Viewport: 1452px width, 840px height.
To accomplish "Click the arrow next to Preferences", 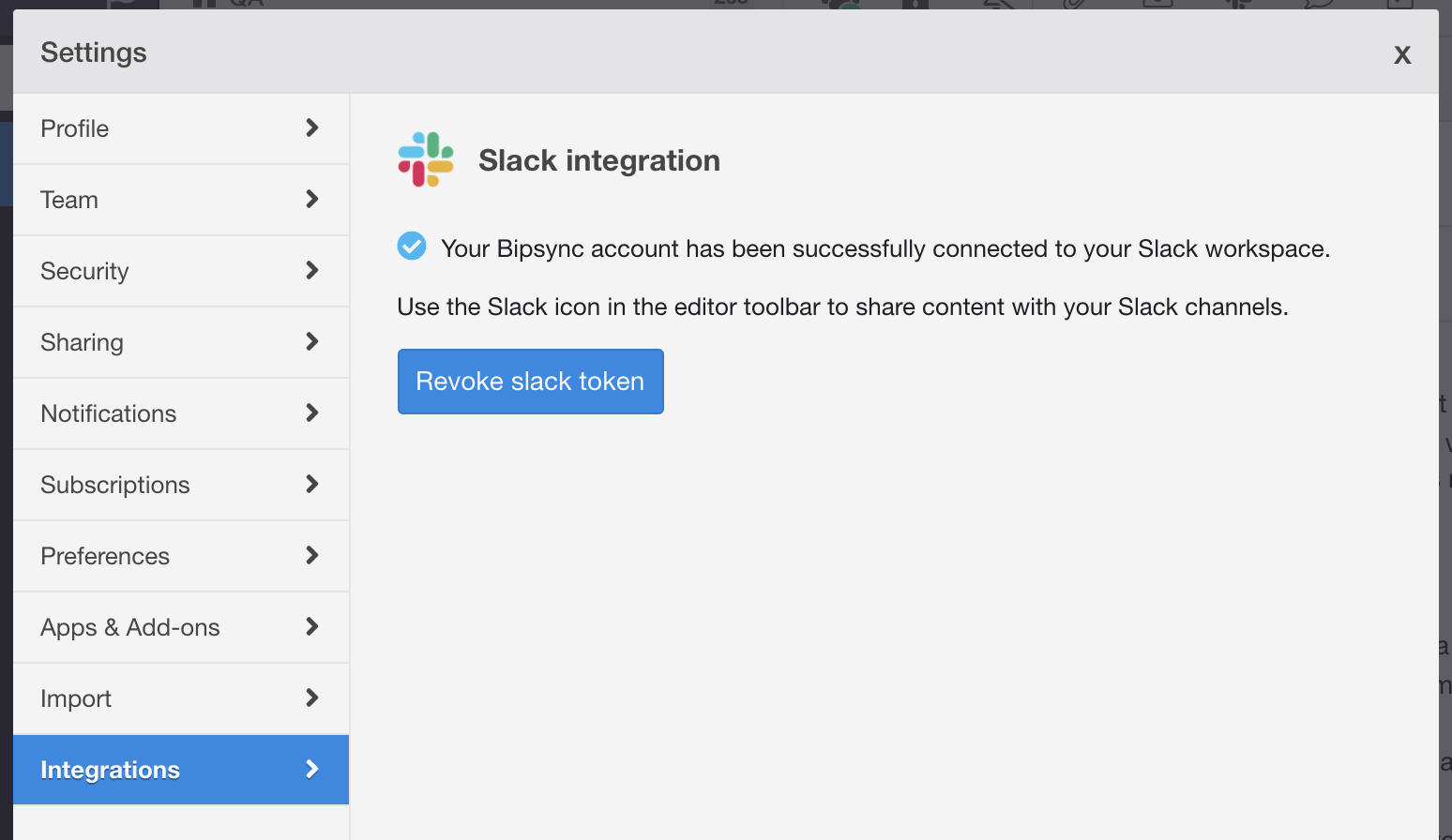I will coord(312,555).
